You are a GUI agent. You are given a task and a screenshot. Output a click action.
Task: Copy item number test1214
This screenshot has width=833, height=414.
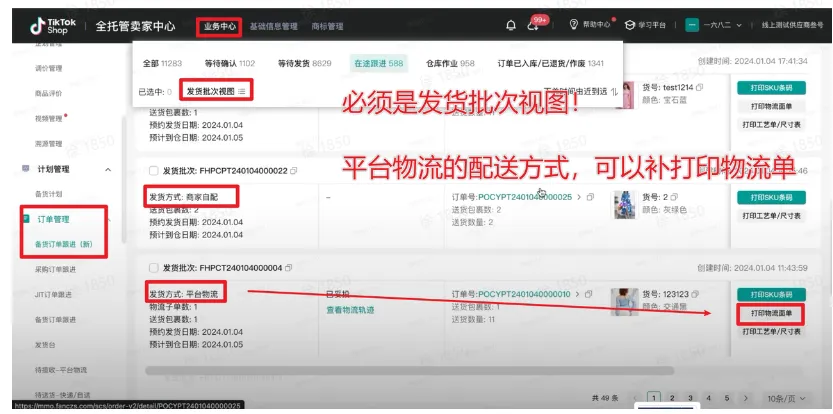700,87
